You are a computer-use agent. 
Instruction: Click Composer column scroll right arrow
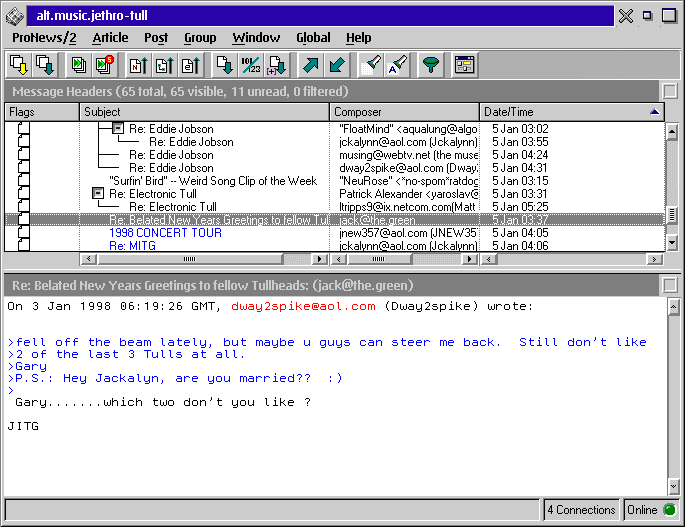(470, 259)
